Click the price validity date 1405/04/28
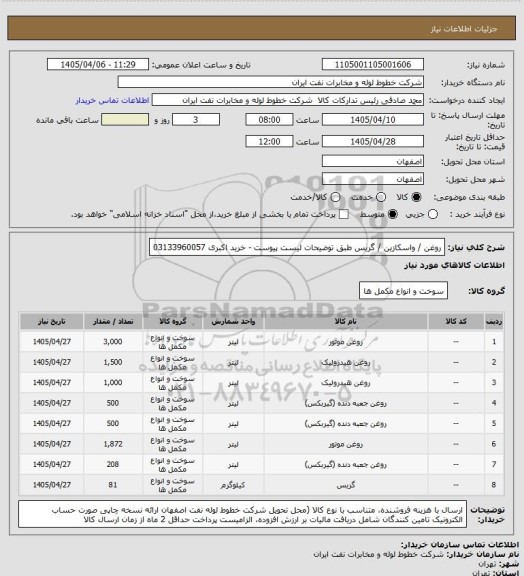The height and width of the screenshot is (576, 524). pos(373,141)
